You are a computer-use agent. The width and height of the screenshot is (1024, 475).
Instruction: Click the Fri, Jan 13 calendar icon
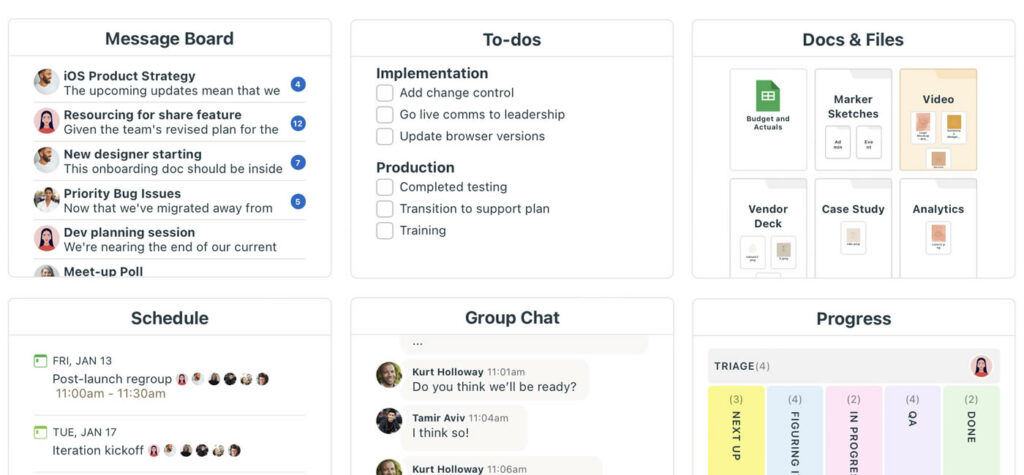(x=40, y=360)
